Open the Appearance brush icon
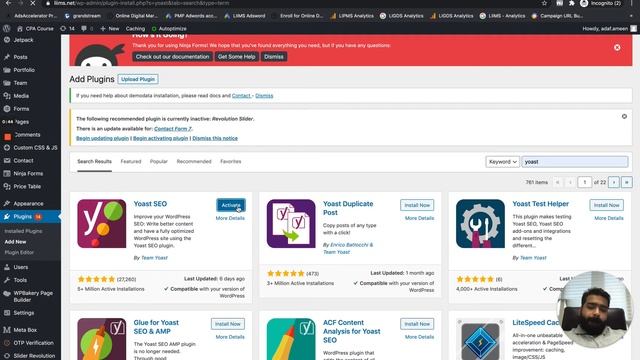 [x=7, y=203]
